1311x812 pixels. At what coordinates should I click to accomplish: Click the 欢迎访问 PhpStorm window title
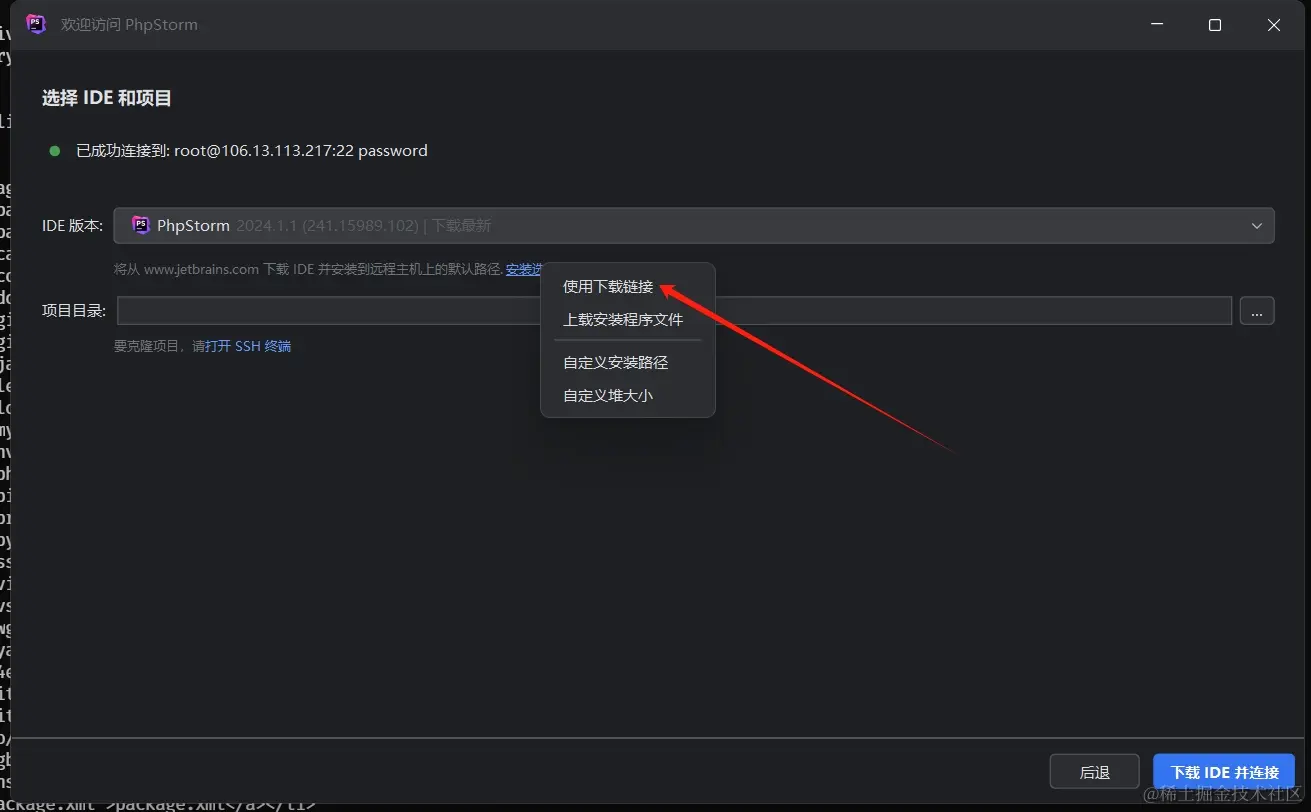click(x=129, y=25)
